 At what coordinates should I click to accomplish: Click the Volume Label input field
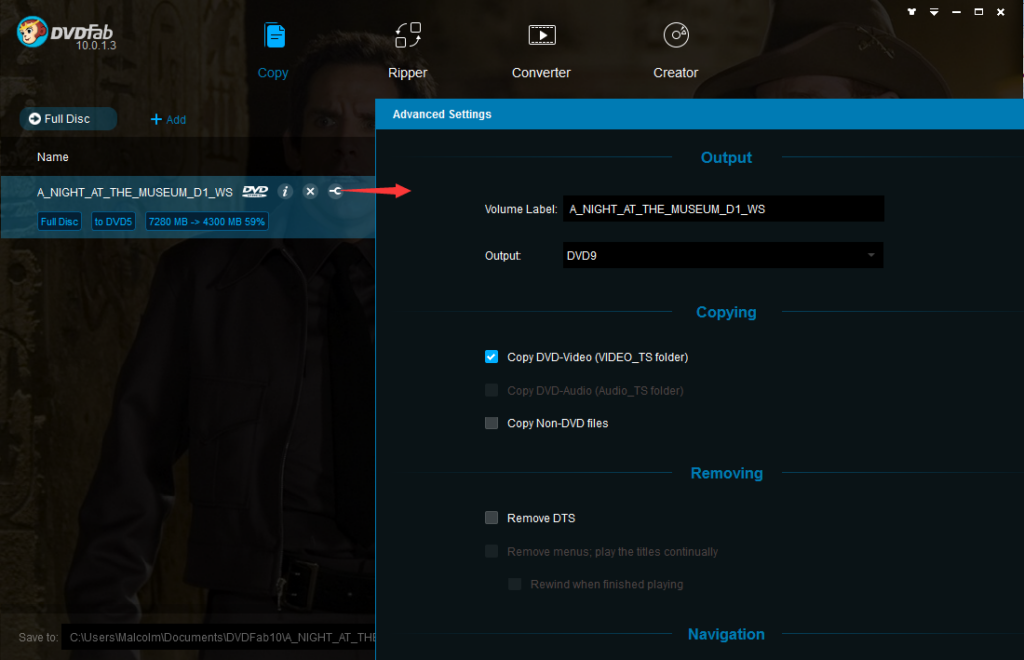[x=724, y=209]
